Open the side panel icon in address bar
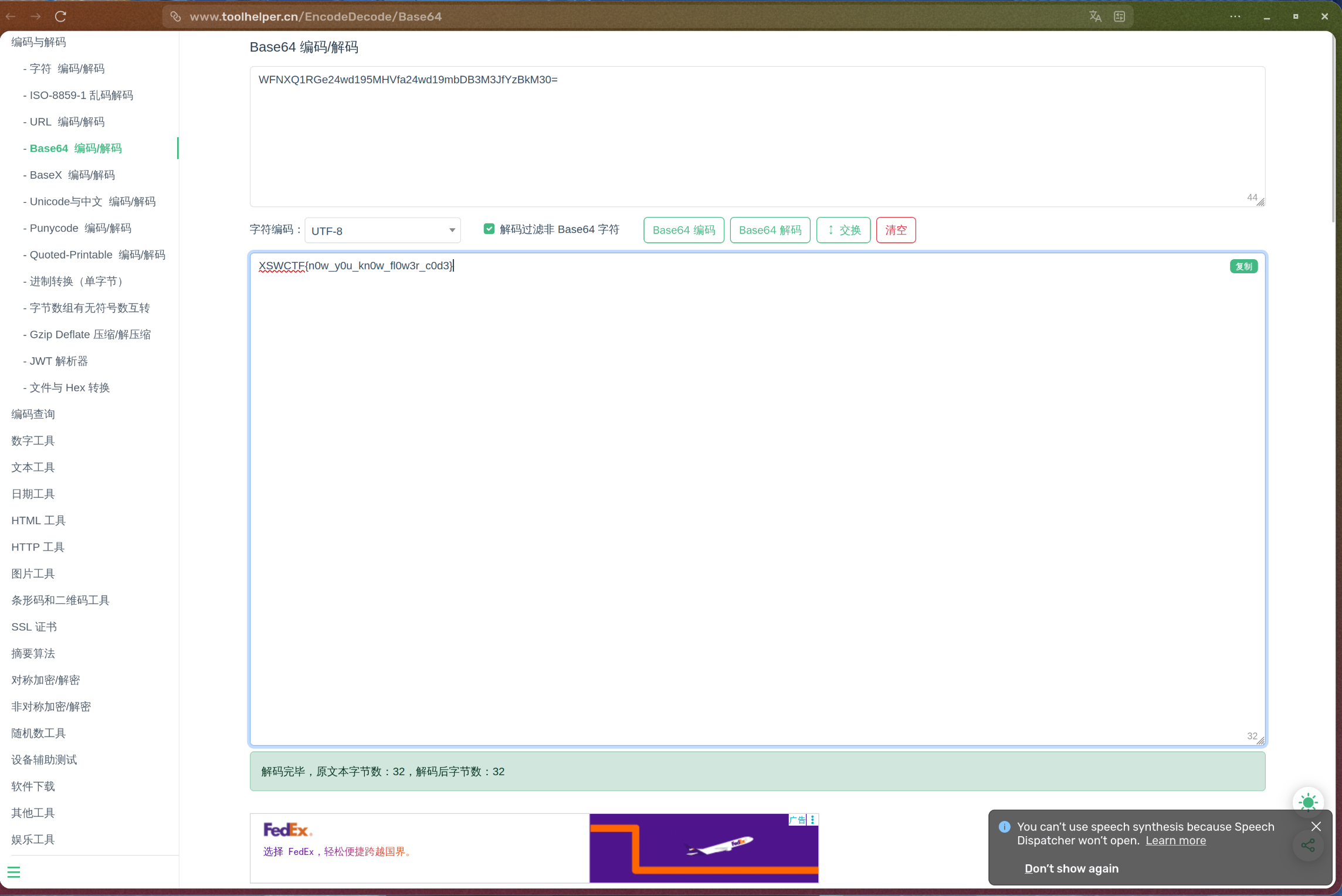Screen dimensions: 1342x896 point(1119,16)
